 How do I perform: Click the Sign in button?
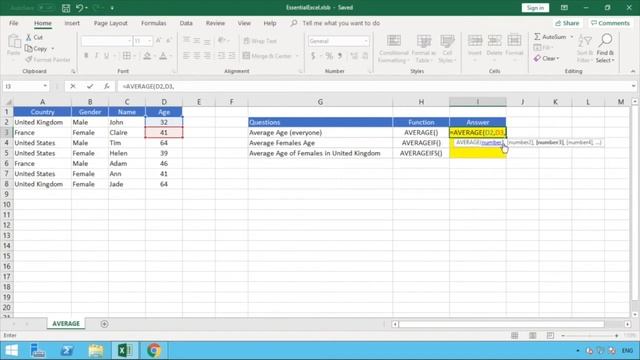(x=535, y=8)
